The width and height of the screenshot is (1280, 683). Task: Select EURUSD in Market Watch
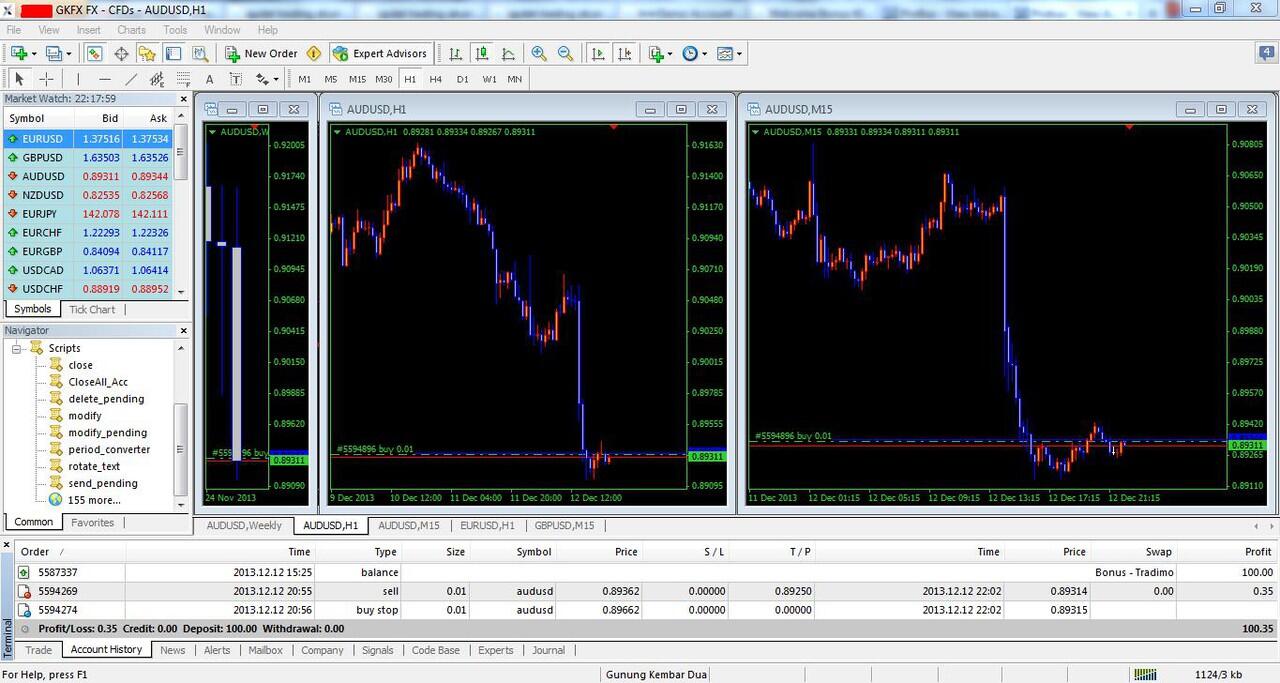[88, 139]
